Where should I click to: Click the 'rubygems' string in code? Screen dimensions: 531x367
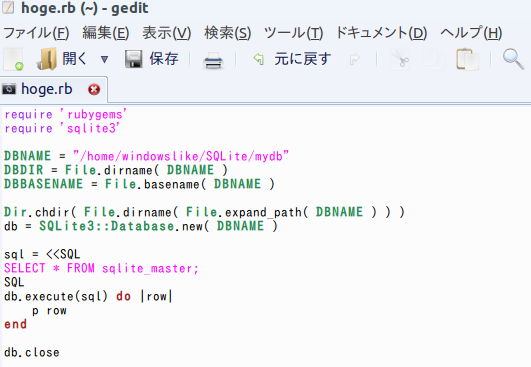pos(93,114)
